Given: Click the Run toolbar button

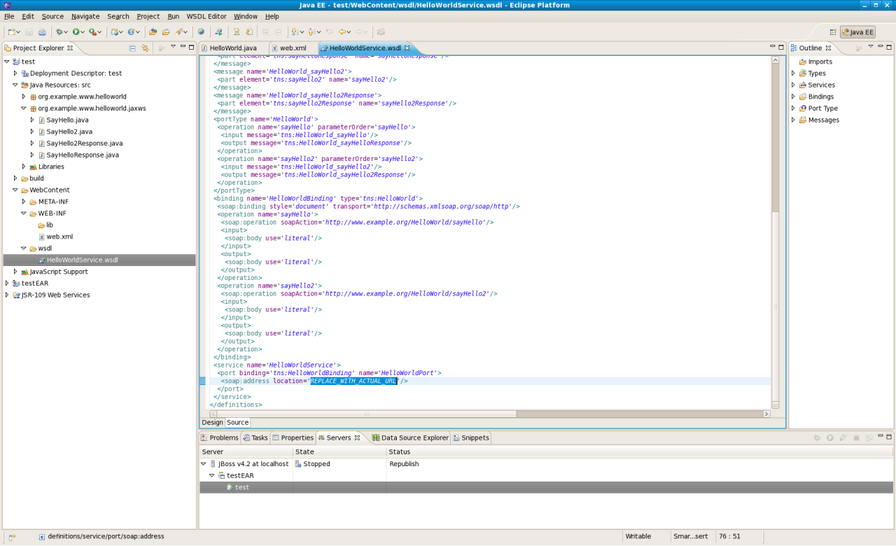Looking at the screenshot, I should (x=76, y=32).
